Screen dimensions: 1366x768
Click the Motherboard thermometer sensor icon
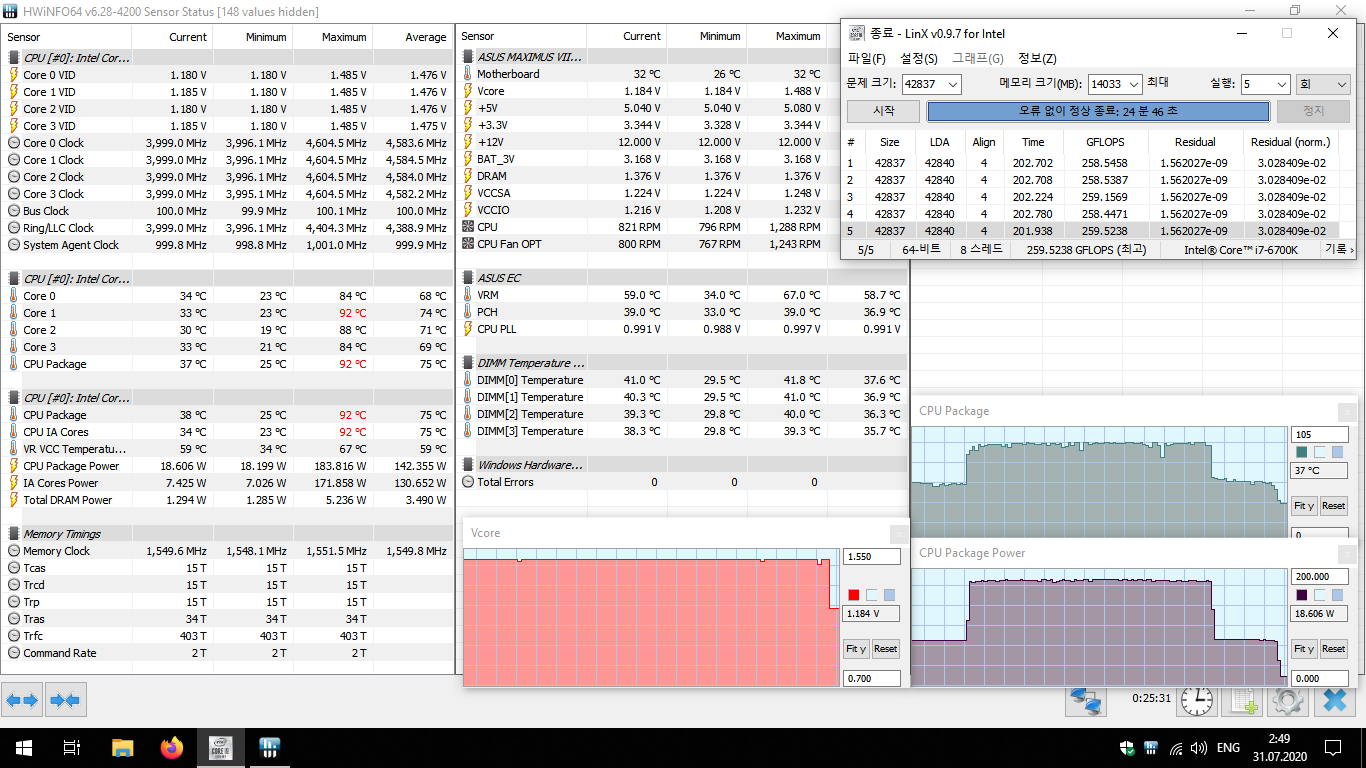467,74
